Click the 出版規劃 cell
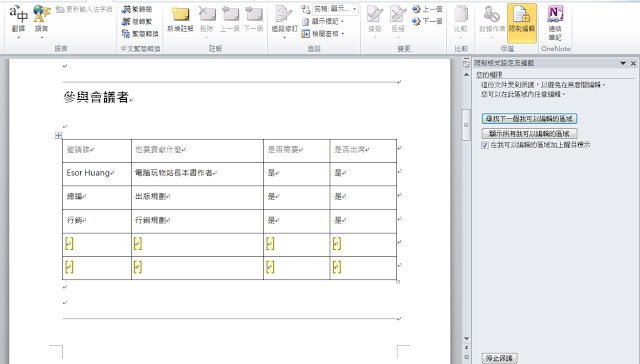The height and width of the screenshot is (364, 640). pos(197,197)
